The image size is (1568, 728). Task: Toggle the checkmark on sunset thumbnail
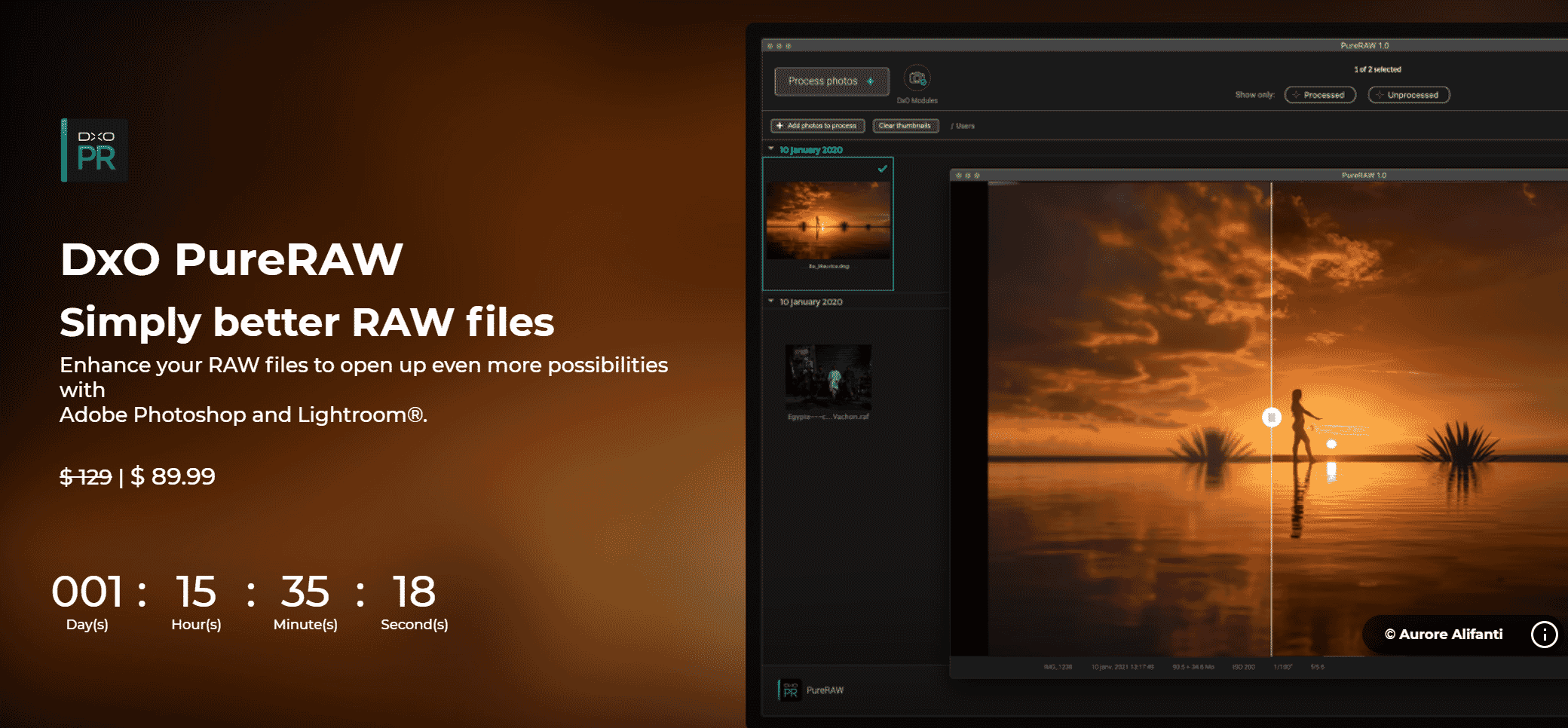pos(882,169)
